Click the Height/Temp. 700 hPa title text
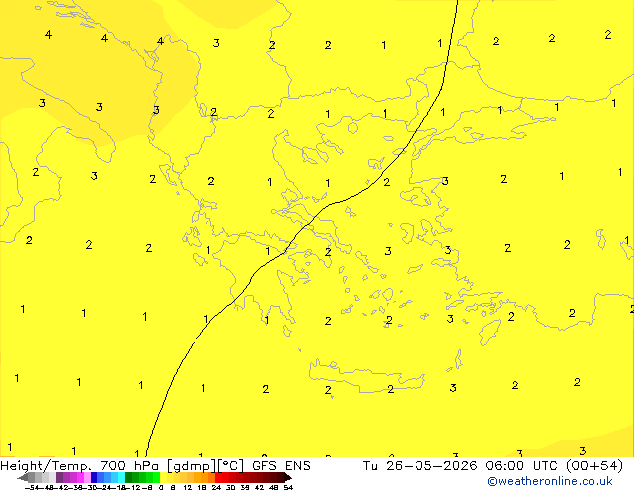The image size is (634, 490). [80, 466]
